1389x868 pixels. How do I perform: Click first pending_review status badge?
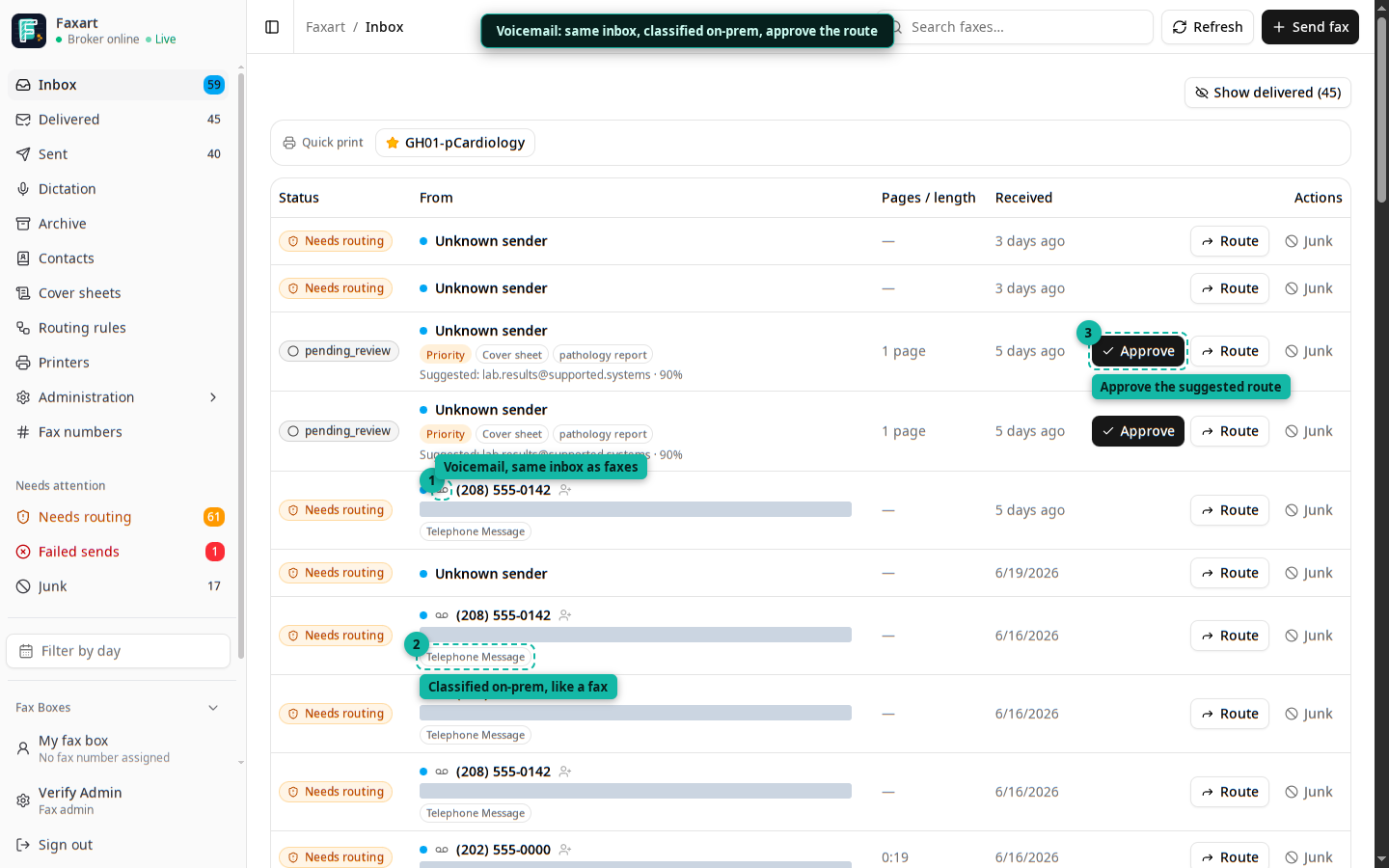[339, 351]
